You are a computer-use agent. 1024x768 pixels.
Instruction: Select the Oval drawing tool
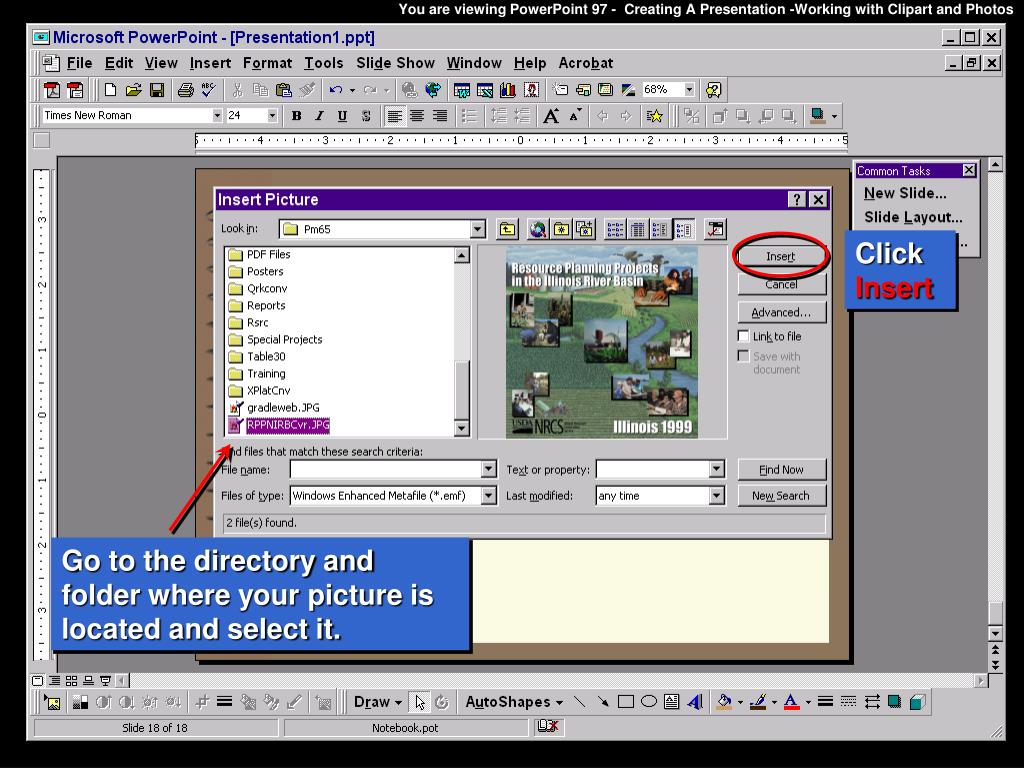pyautogui.click(x=648, y=702)
